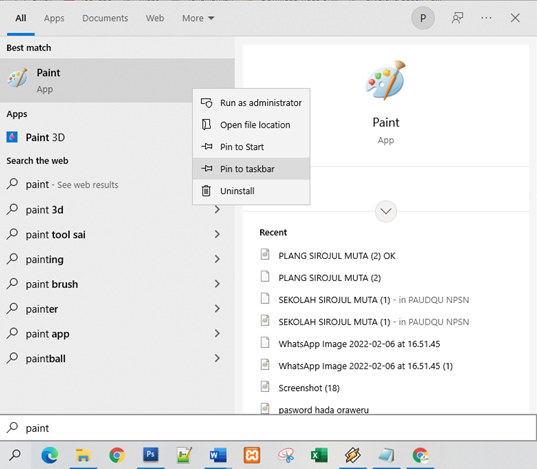This screenshot has width=537, height=469.
Task: Switch to Photoshop in taskbar
Action: [x=150, y=455]
